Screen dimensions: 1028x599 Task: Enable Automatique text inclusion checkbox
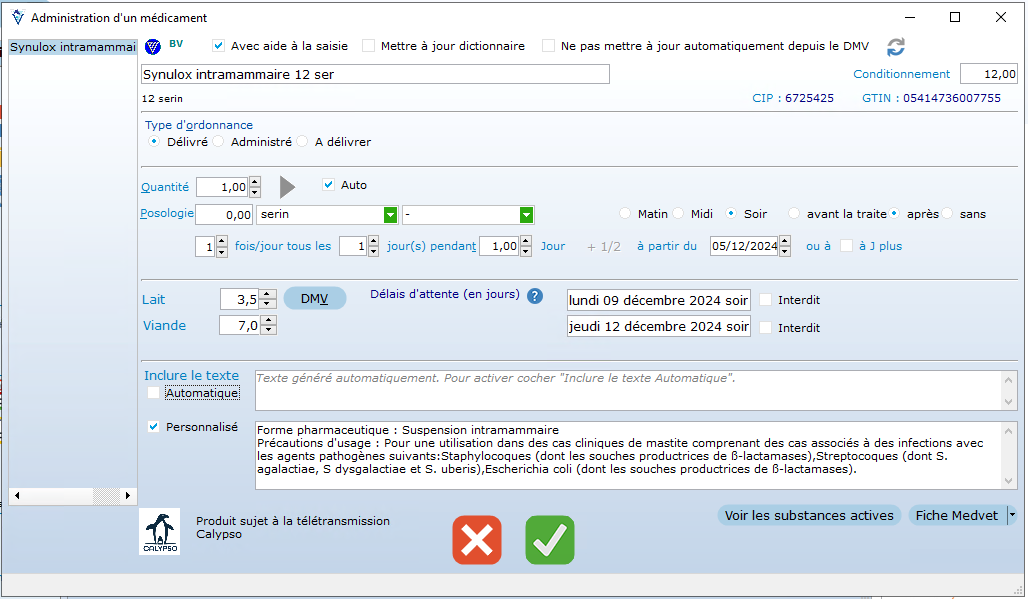point(153,393)
